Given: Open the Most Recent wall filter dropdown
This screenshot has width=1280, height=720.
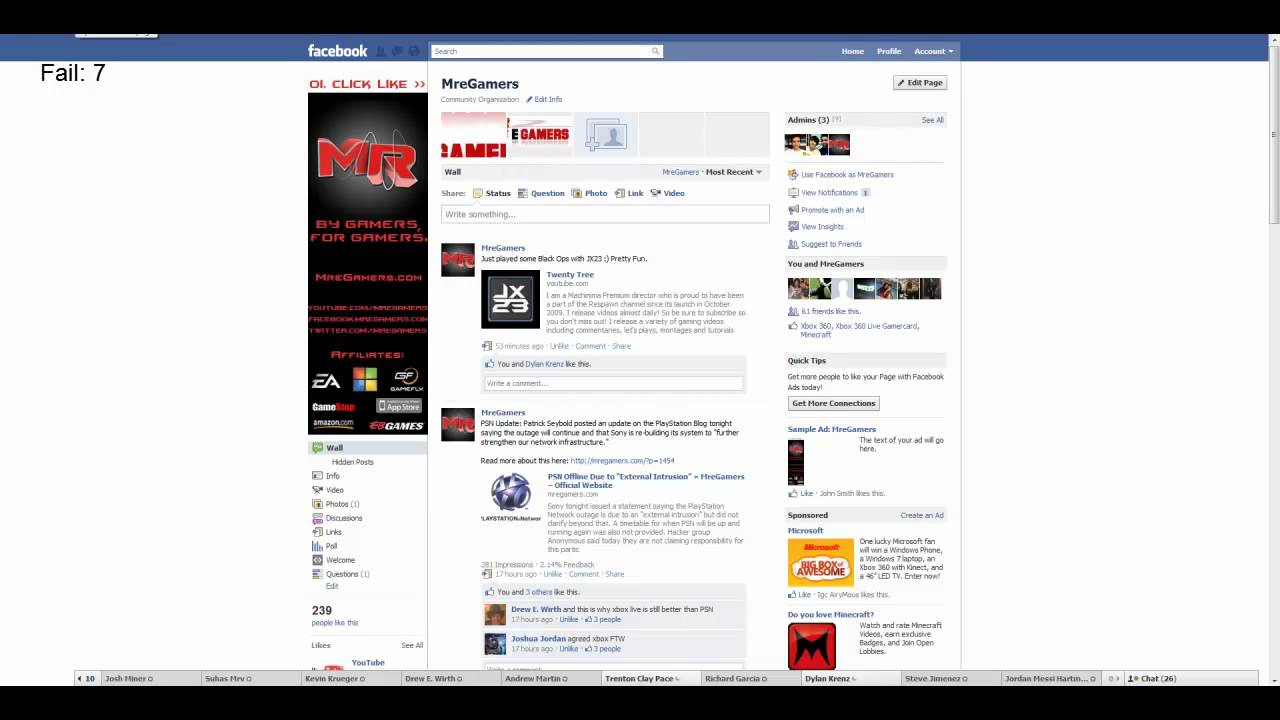Looking at the screenshot, I should [x=734, y=172].
